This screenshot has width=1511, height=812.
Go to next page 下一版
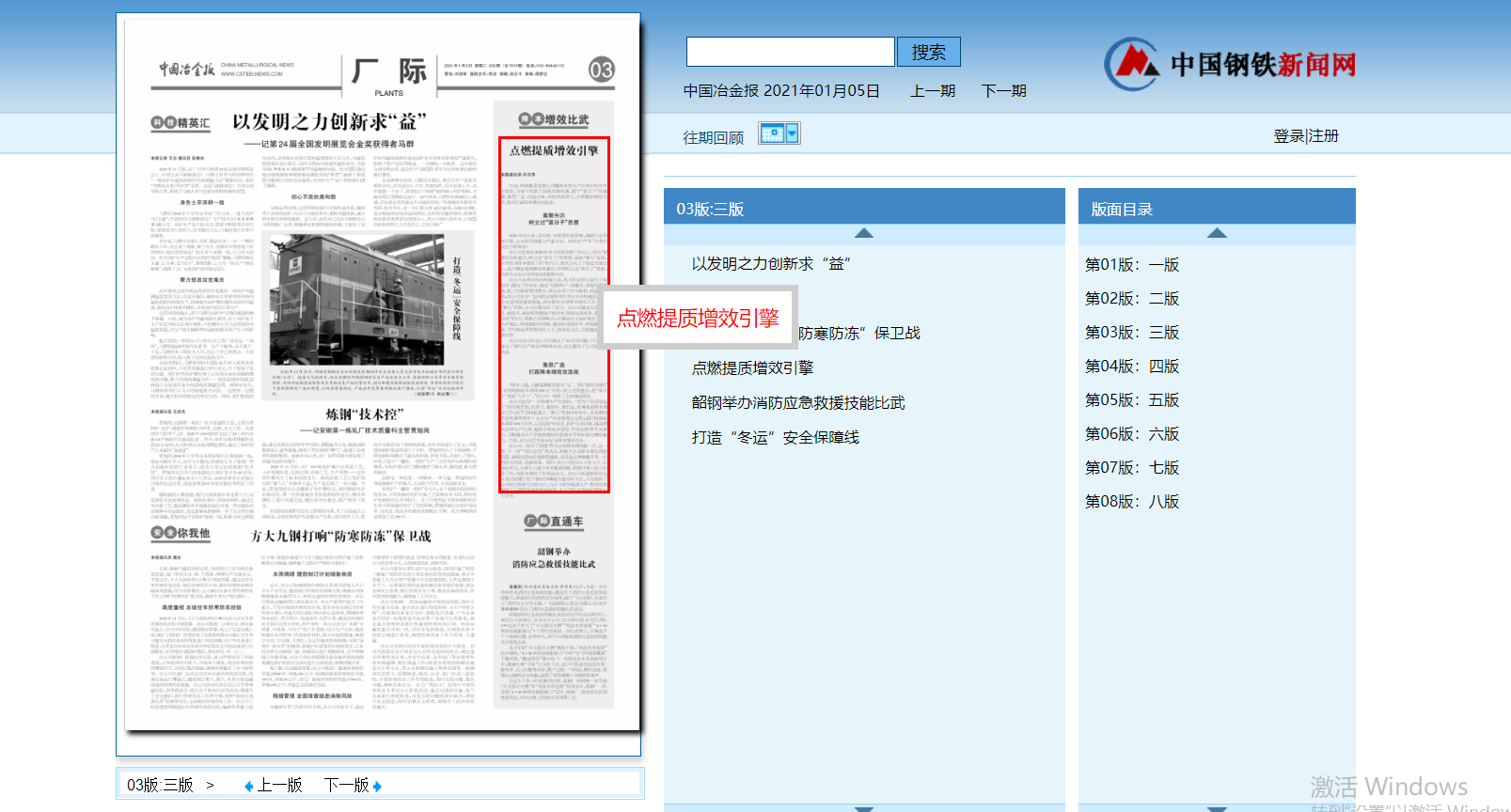coord(347,786)
